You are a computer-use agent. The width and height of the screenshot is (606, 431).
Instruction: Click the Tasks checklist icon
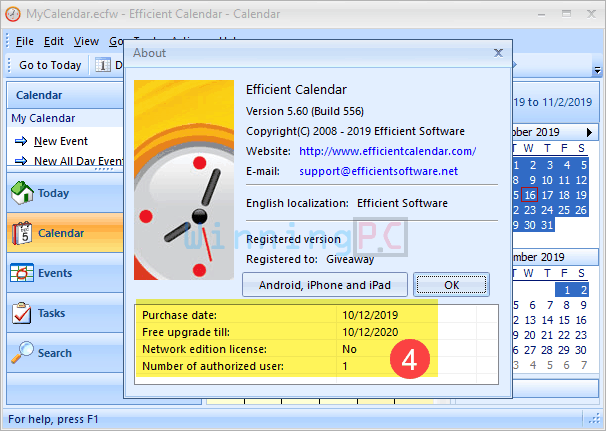coord(22,313)
